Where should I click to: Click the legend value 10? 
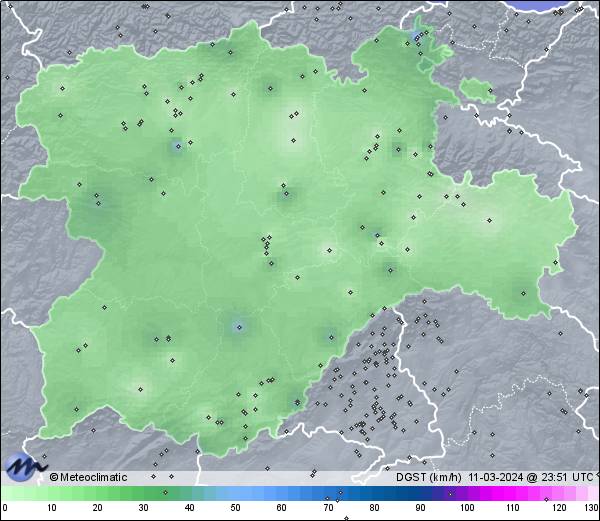pyautogui.click(x=52, y=508)
